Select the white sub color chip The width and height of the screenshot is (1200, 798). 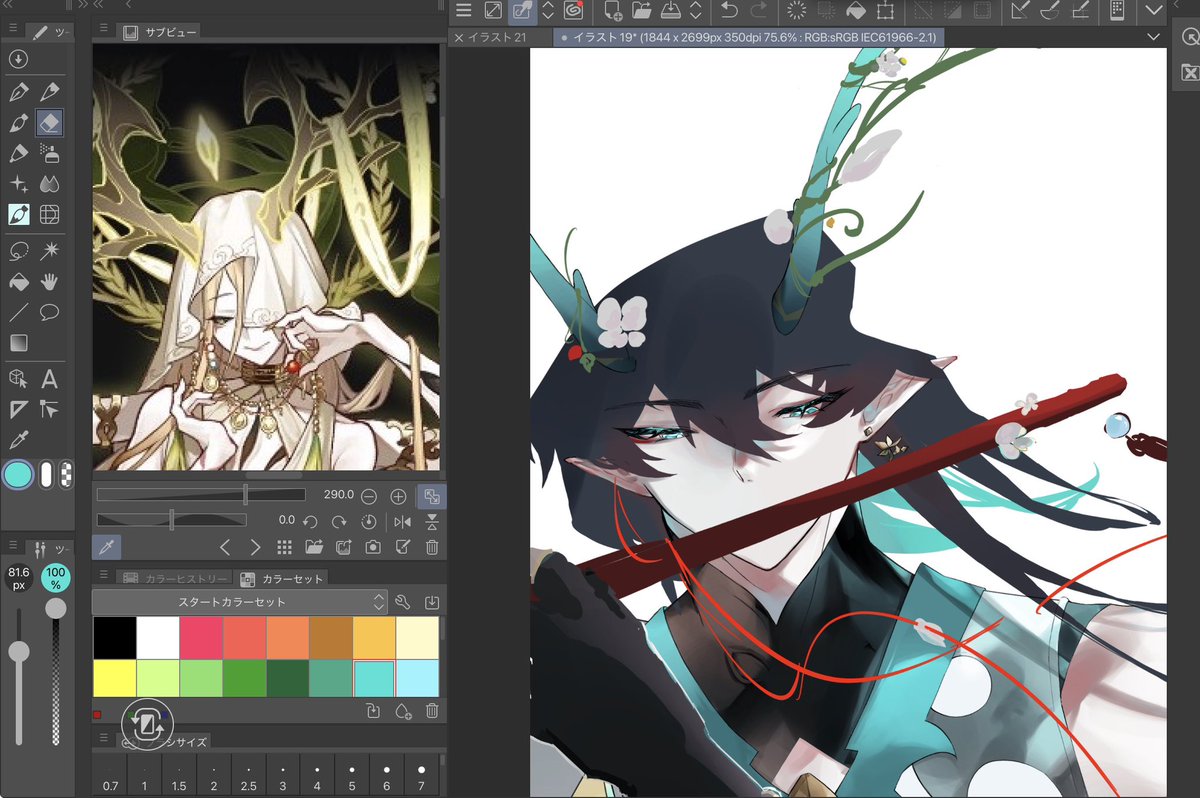46,475
